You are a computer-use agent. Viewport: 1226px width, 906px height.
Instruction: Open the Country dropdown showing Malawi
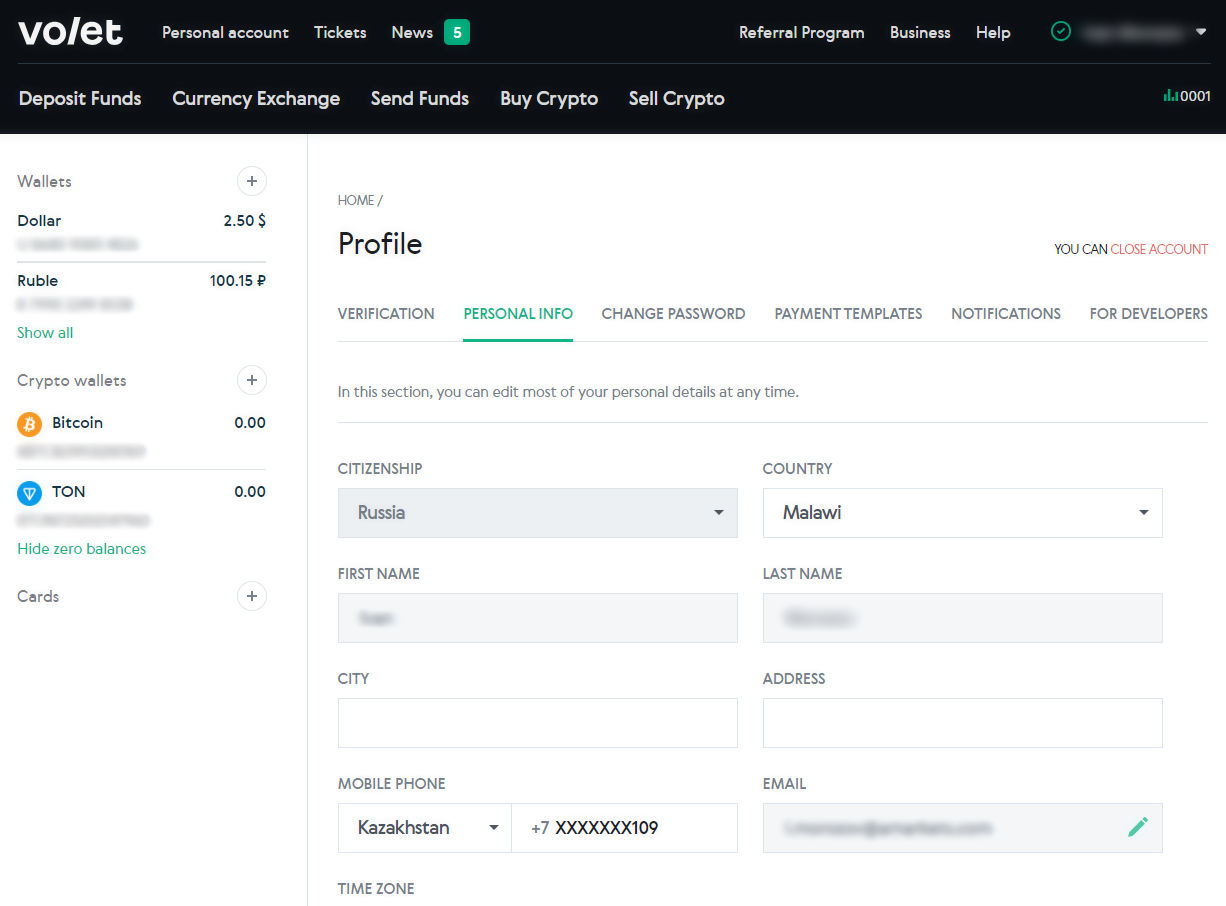click(962, 513)
